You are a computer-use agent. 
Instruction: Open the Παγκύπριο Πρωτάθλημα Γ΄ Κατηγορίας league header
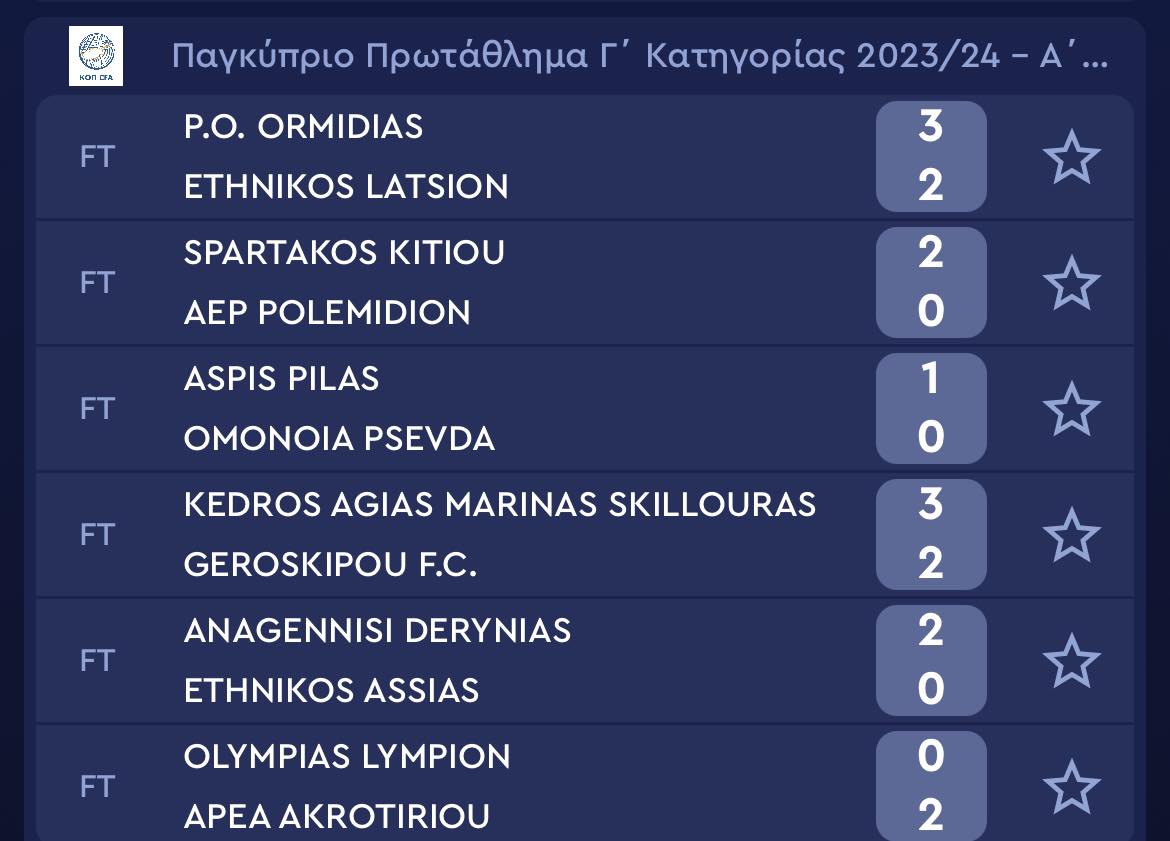click(x=639, y=56)
